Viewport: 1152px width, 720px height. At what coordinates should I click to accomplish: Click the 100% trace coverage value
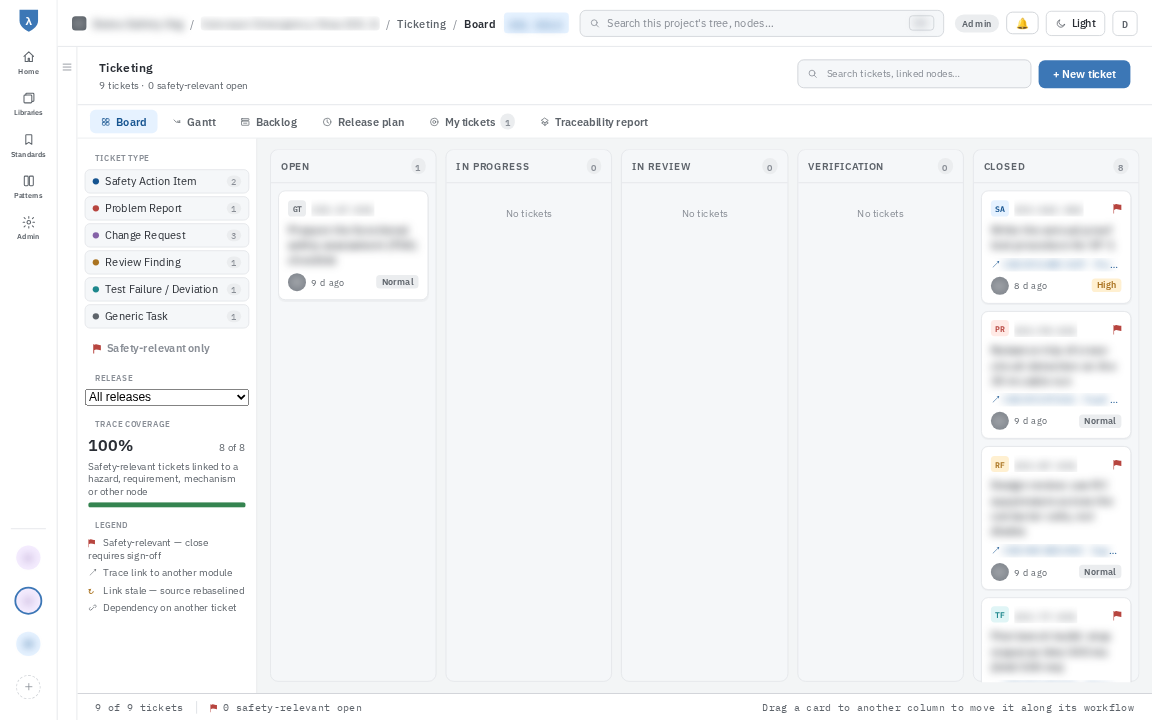[x=110, y=446]
